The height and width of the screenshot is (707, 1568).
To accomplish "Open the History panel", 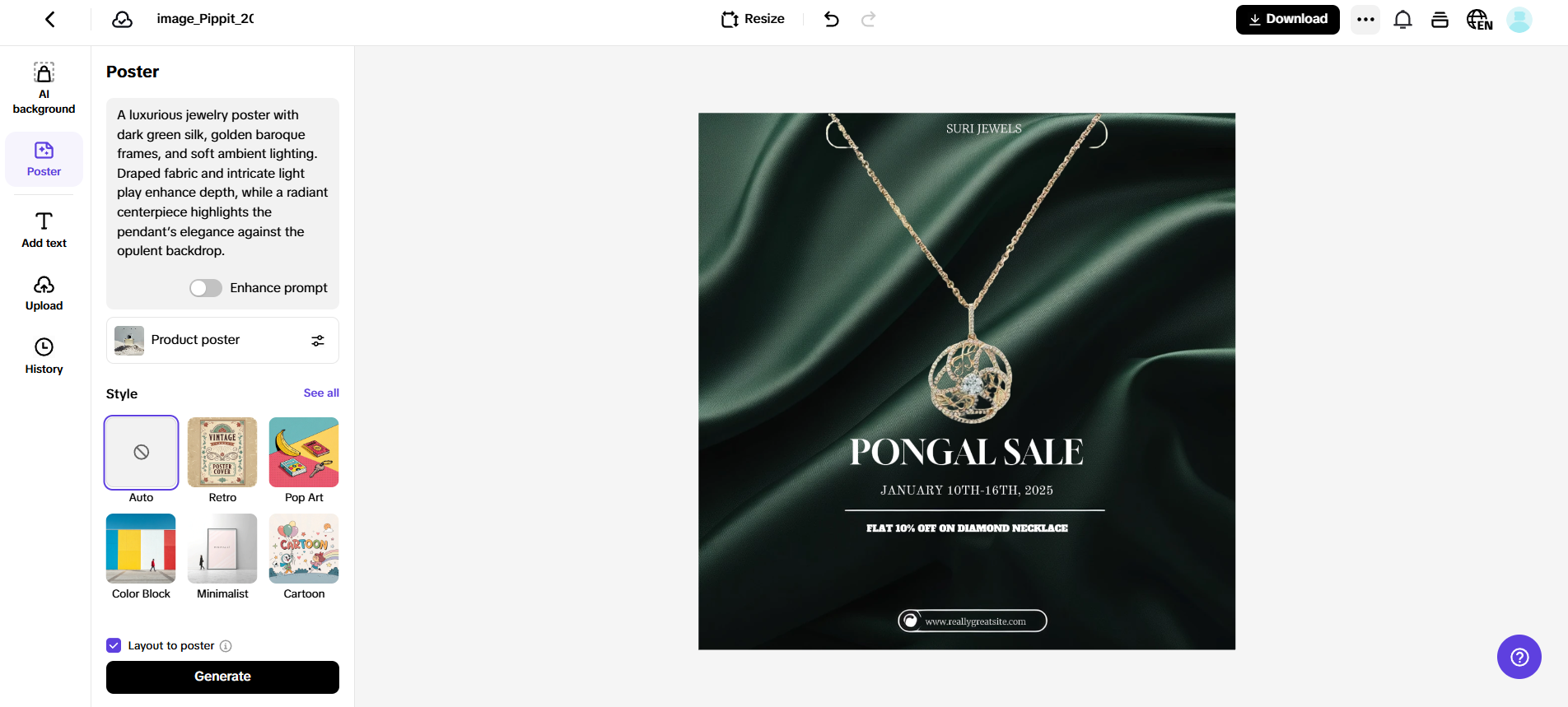I will pyautogui.click(x=44, y=356).
